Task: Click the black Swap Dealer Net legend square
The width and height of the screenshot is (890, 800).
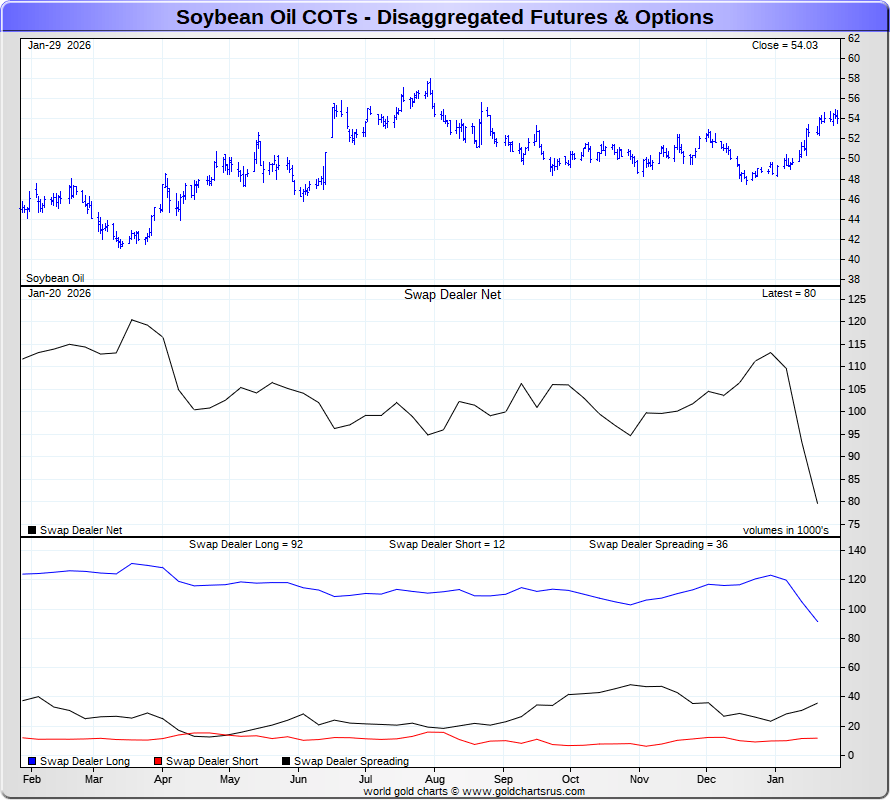Action: coord(32,531)
